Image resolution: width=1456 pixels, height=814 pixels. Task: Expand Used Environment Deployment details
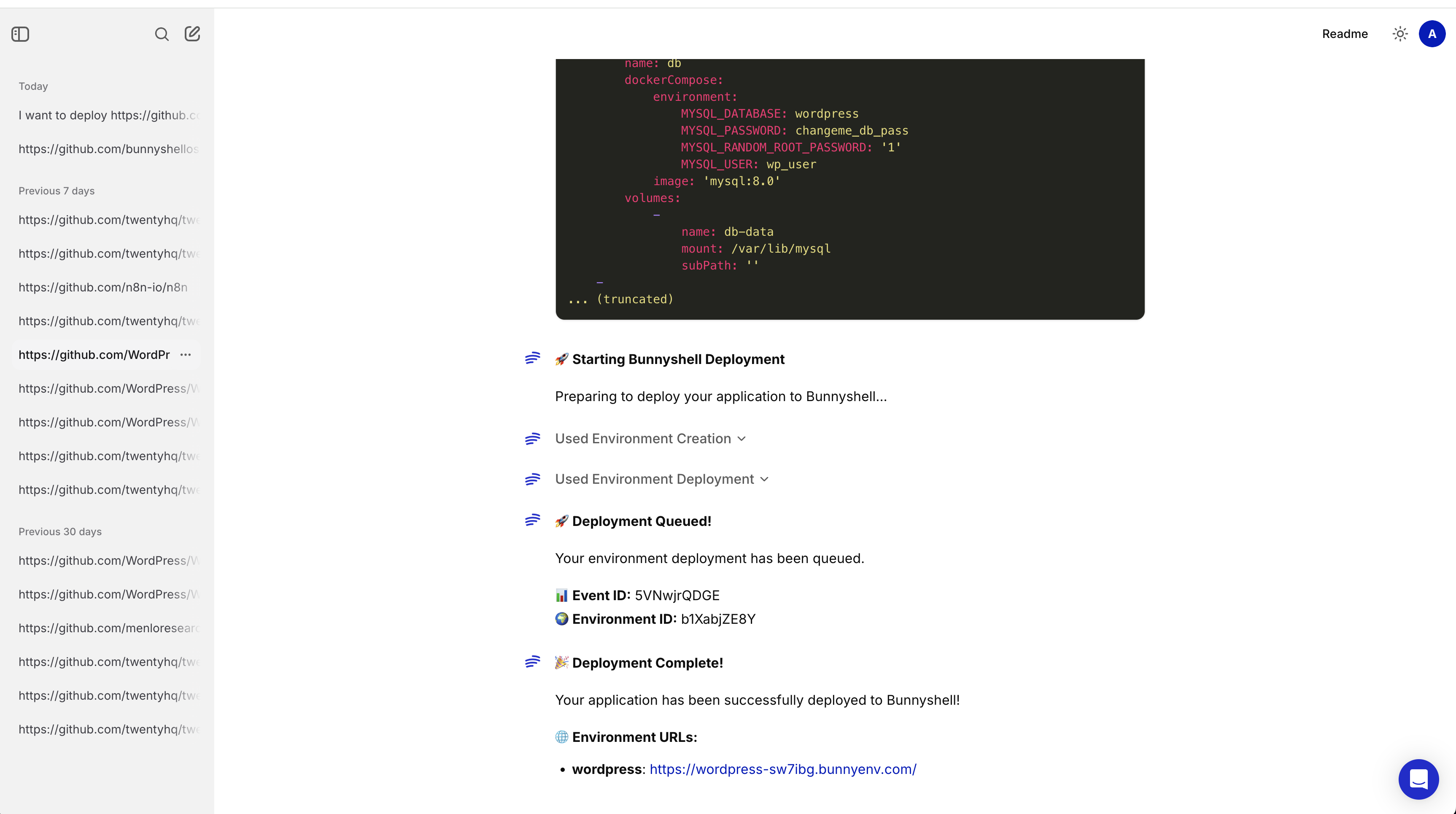662,480
